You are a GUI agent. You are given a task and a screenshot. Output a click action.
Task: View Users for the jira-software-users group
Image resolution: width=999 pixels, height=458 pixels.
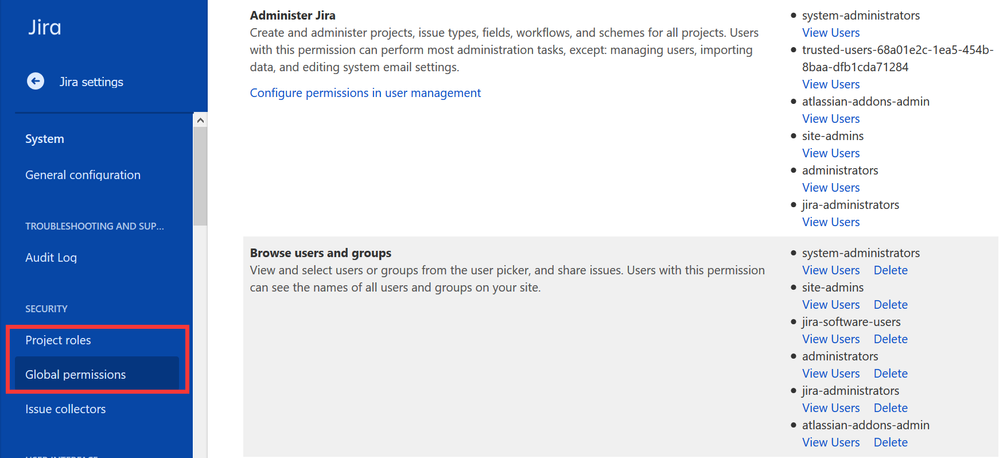[831, 339]
